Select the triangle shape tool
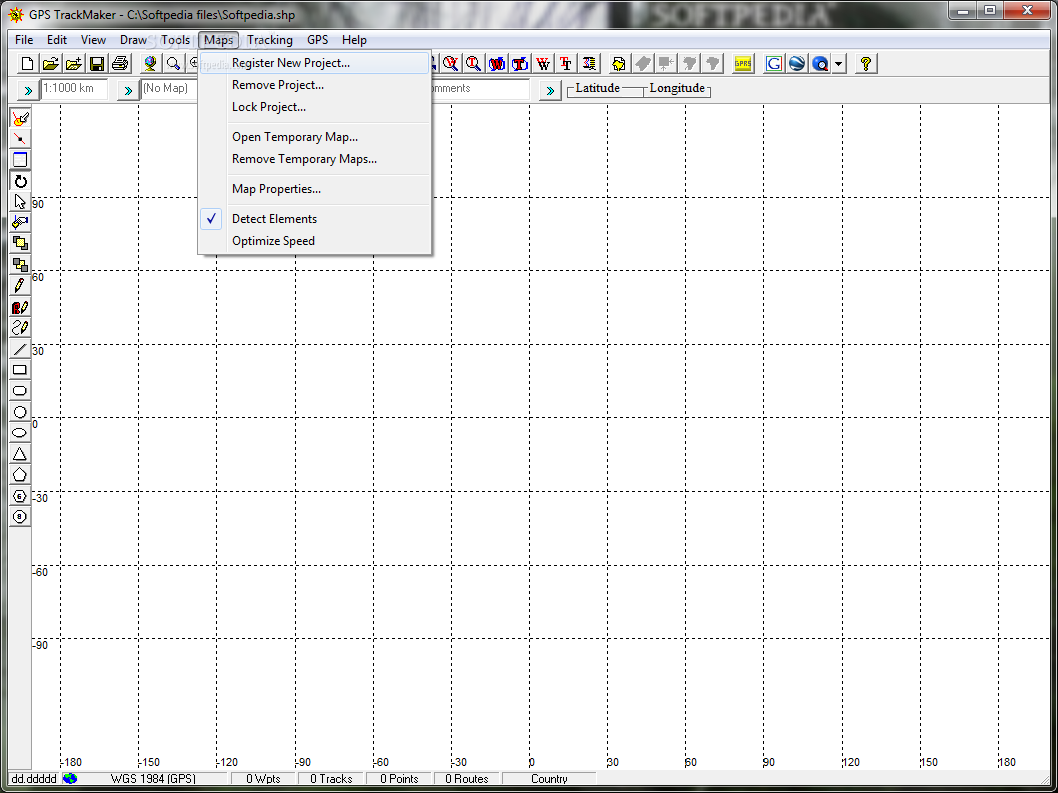 (x=20, y=454)
